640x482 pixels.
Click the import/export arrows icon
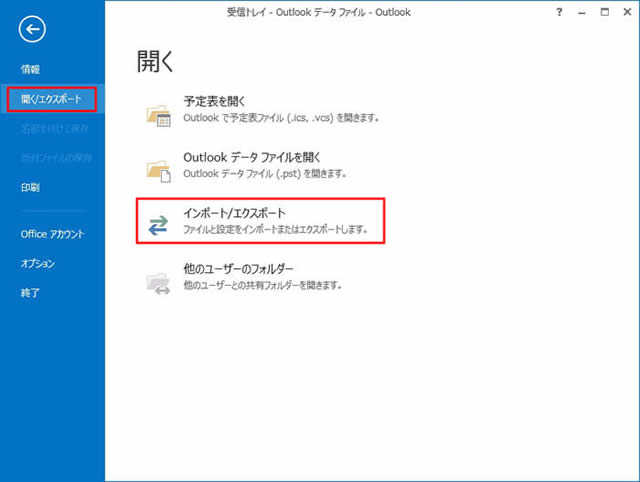click(x=158, y=225)
